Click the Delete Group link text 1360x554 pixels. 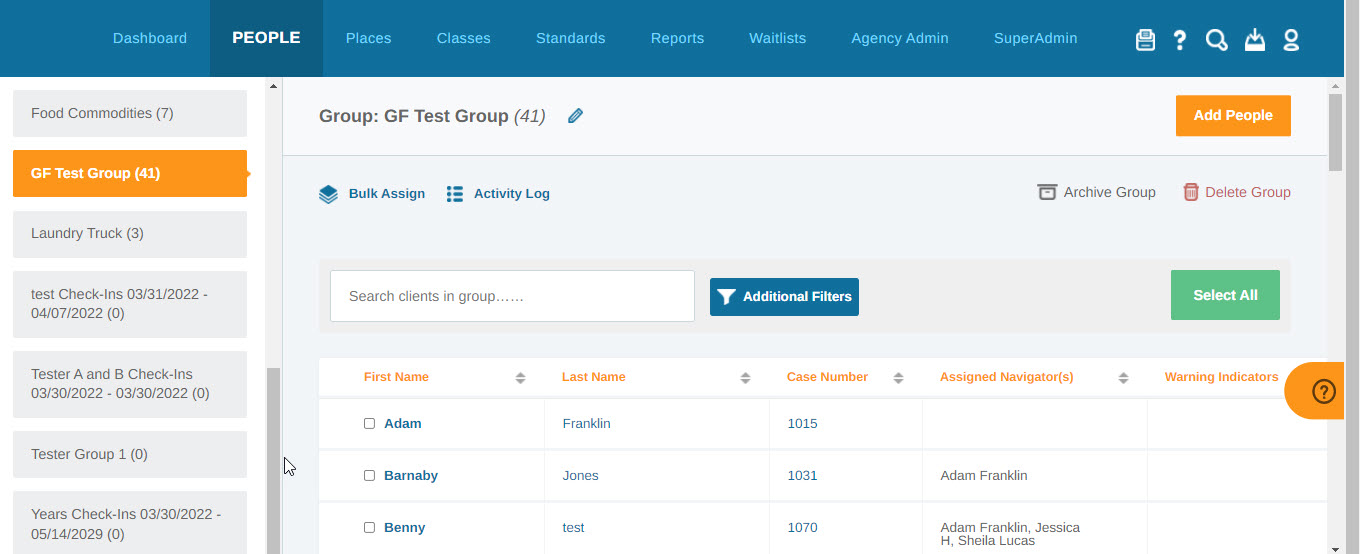click(1248, 192)
